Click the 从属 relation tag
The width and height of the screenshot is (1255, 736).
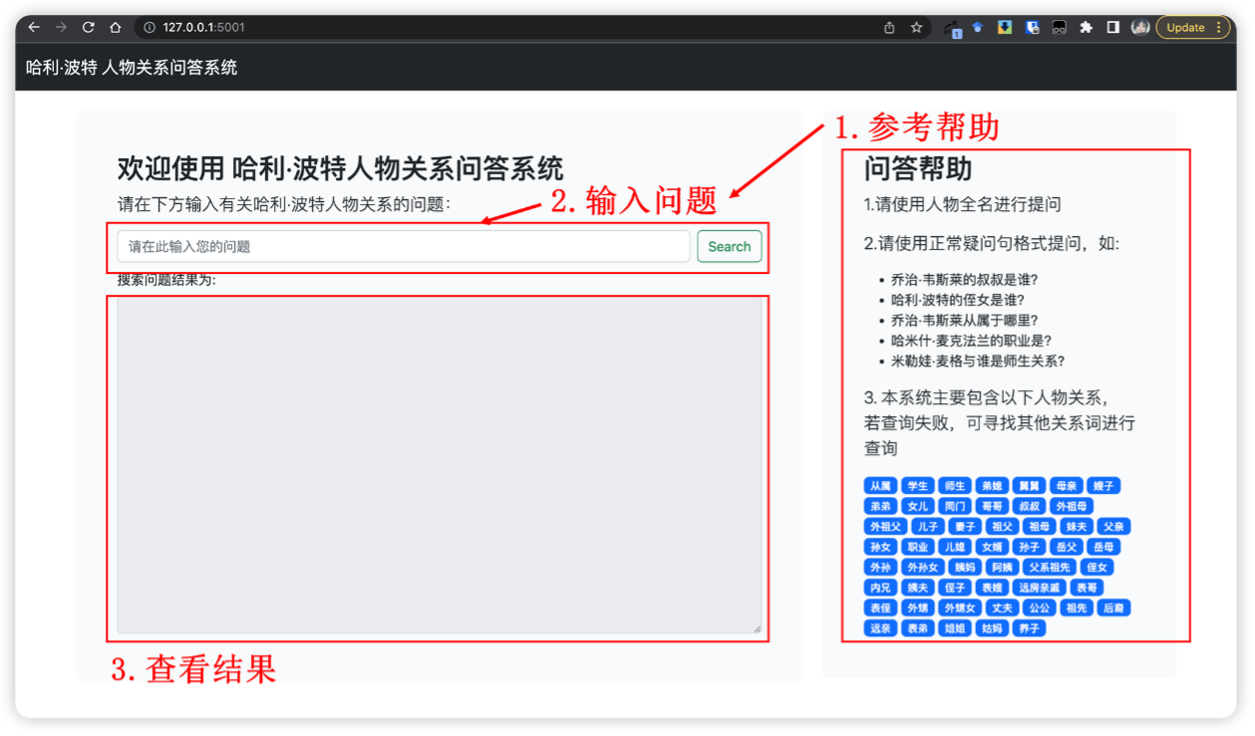880,486
